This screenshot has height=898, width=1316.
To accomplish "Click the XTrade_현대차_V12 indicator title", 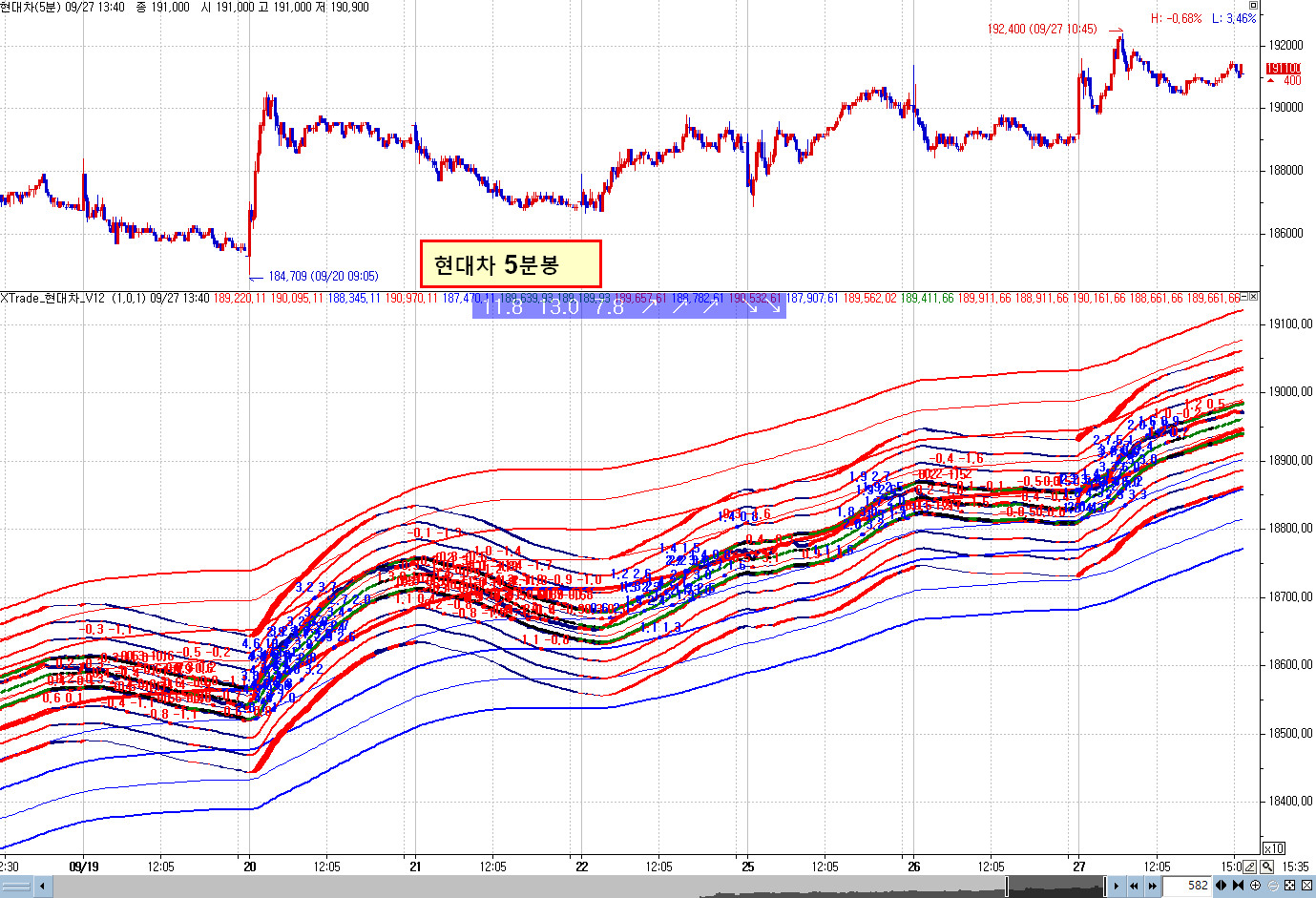I will (x=52, y=298).
